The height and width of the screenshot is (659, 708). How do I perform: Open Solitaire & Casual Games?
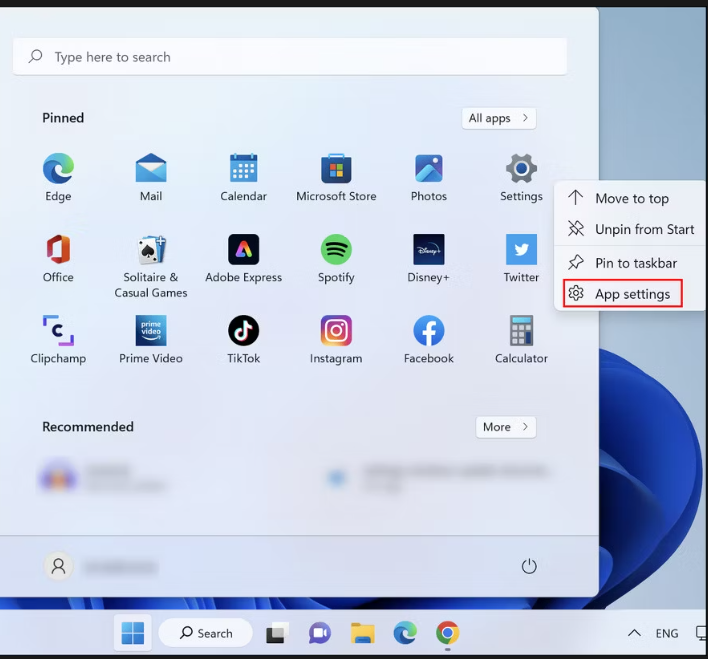(151, 266)
